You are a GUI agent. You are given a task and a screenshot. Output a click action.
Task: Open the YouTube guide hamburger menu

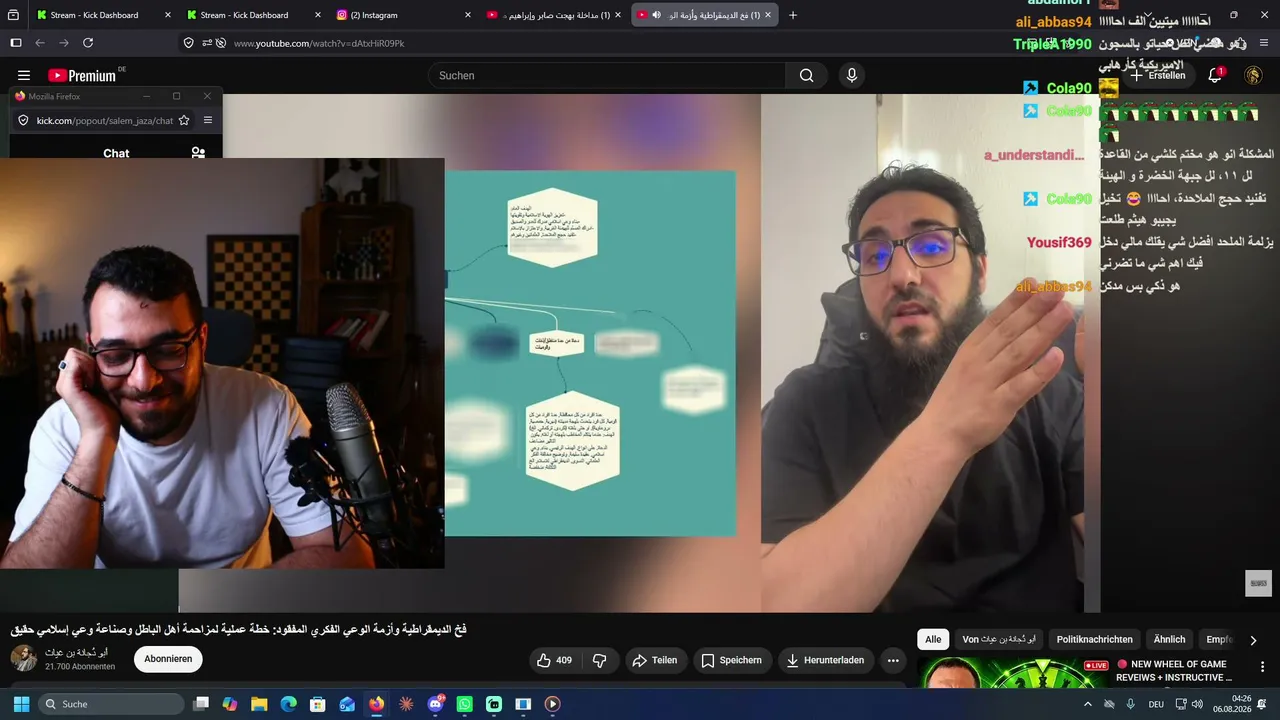click(x=24, y=75)
